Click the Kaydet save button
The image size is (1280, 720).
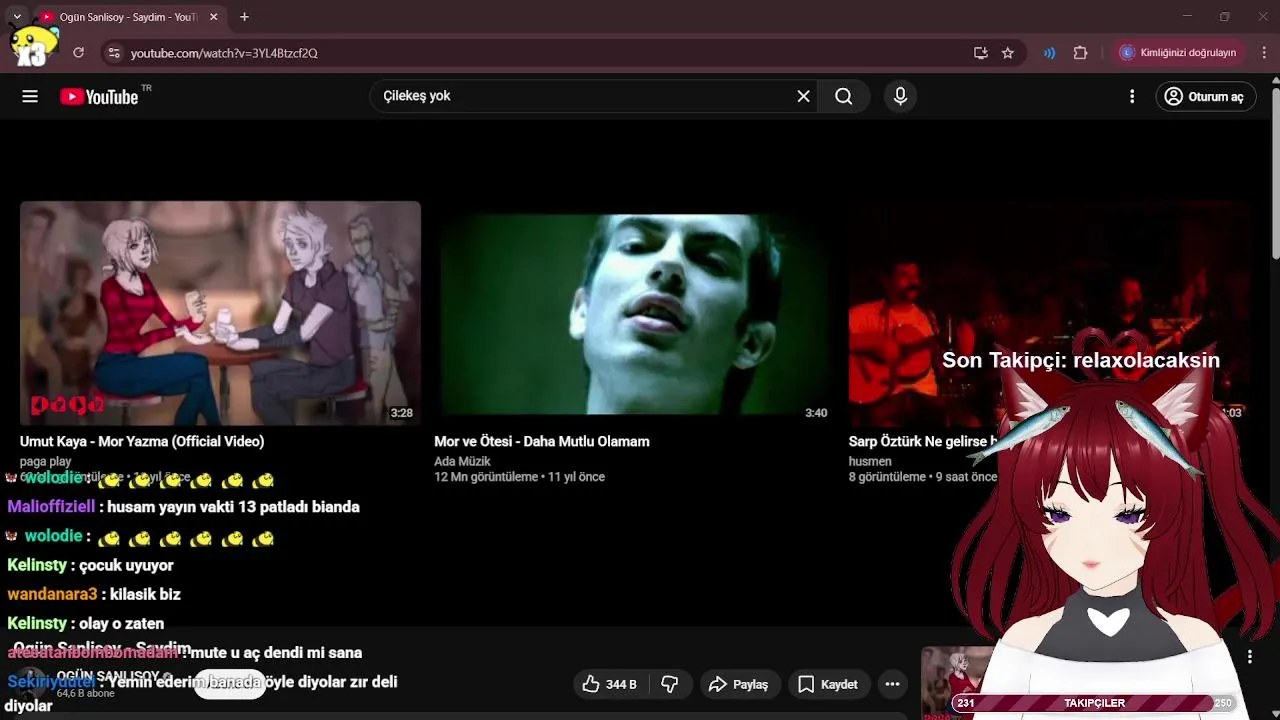828,684
